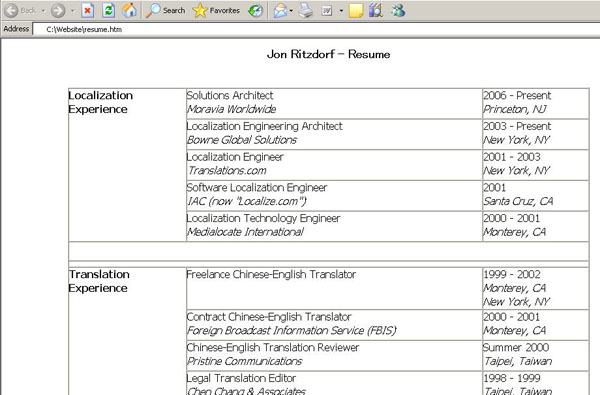This screenshot has width=600, height=395.
Task: Click 'Medialocate International' company name
Action: click(245, 232)
